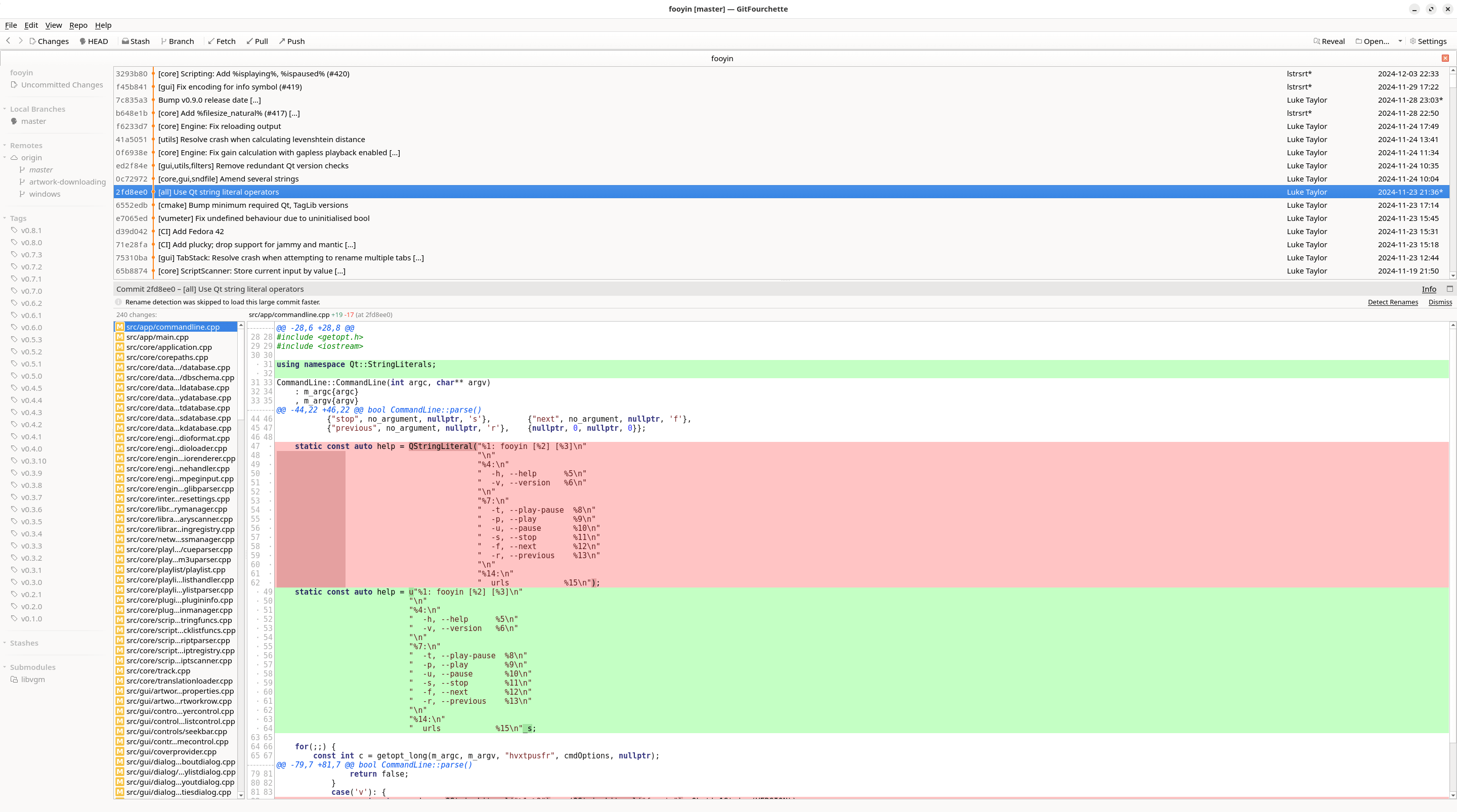This screenshot has height=812, width=1457.
Task: Open the dropdown arrow next to Open...
Action: [1400, 41]
